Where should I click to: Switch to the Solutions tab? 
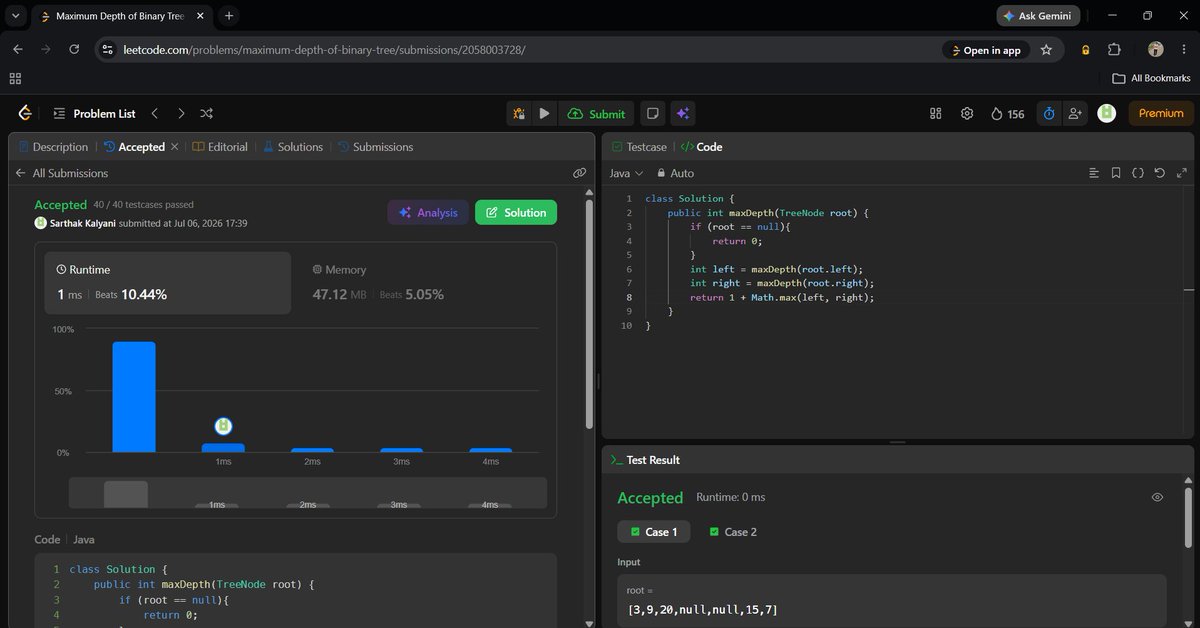[293, 147]
